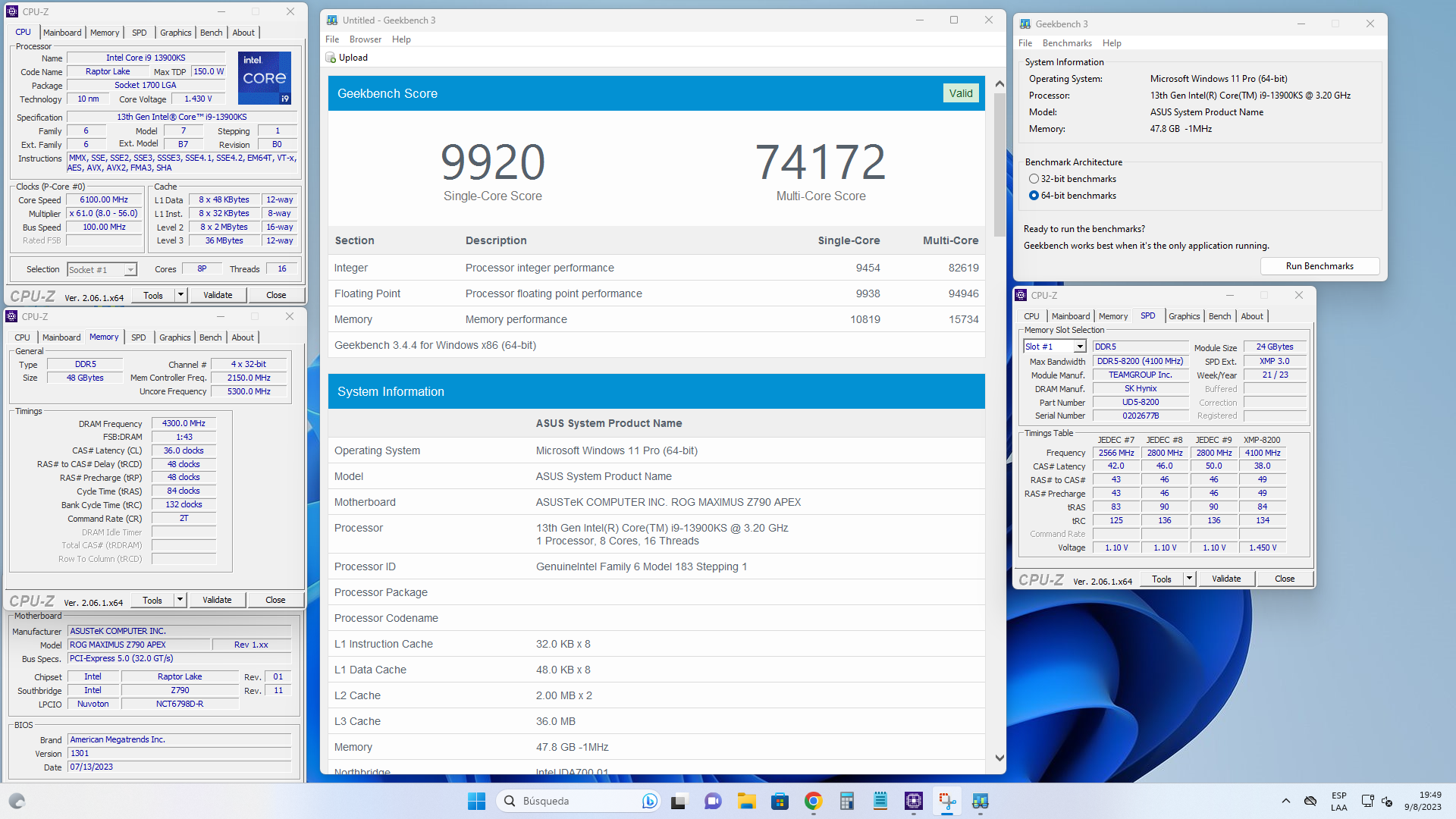Viewport: 1456px width, 819px height.
Task: Click the Core Speed 6100.00 MHz value
Action: [x=104, y=200]
